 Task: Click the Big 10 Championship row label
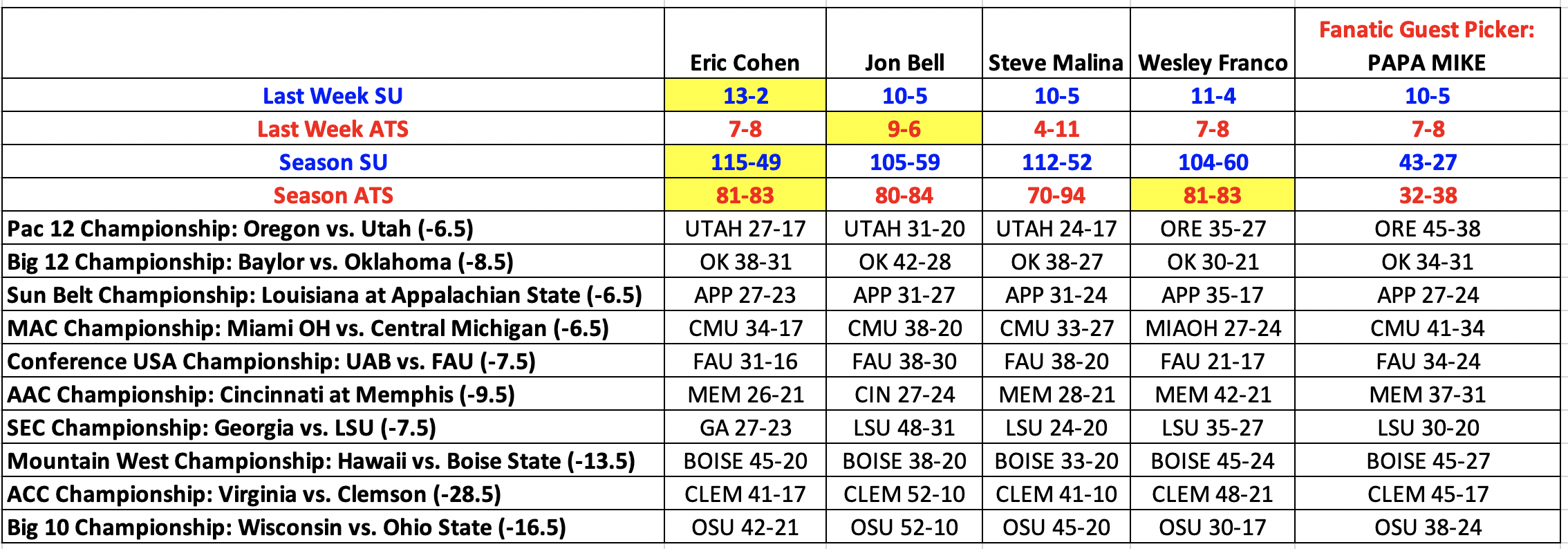tap(286, 527)
